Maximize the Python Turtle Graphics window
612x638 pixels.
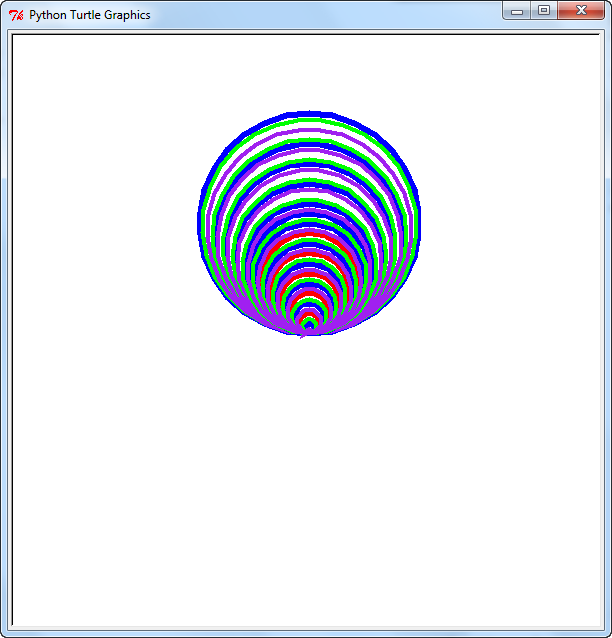click(544, 11)
